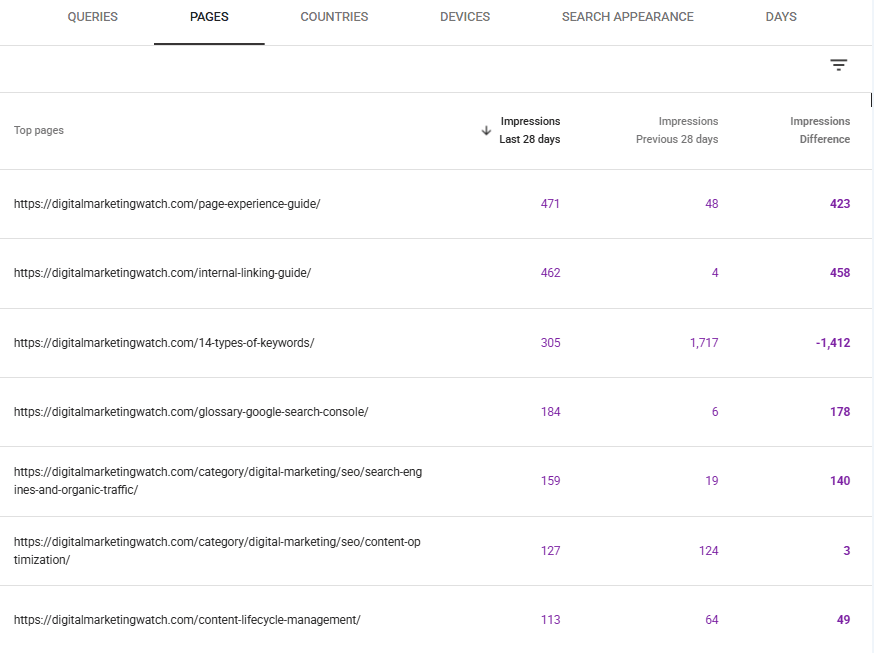This screenshot has height=653, width=874.
Task: Click the 471 impressions value
Action: tap(550, 204)
